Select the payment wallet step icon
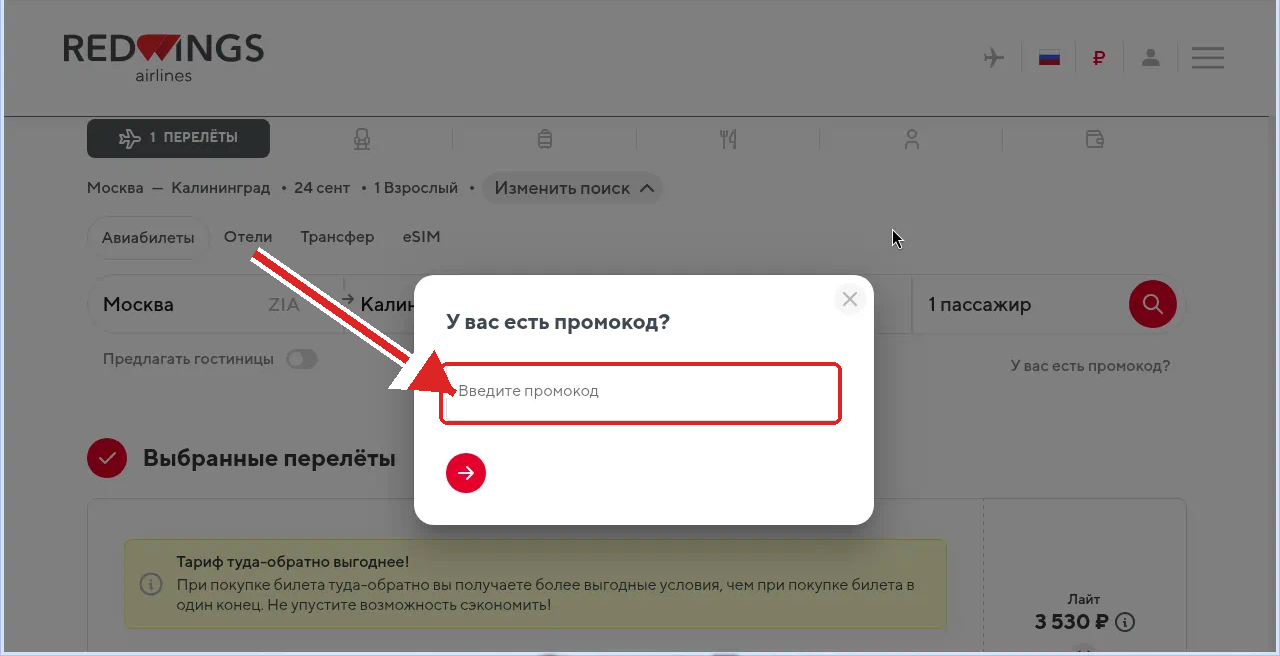The width and height of the screenshot is (1280, 656). [1095, 139]
